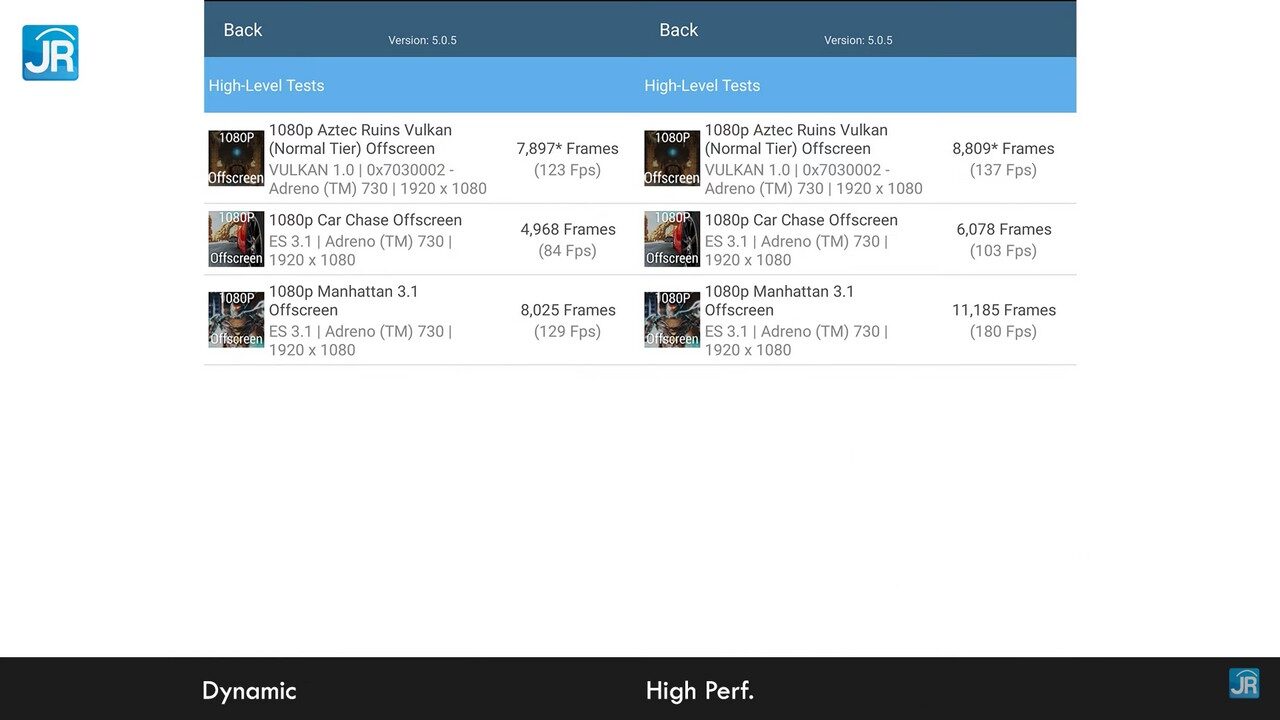Click the JR logo in the top-left corner
1280x720 pixels.
(x=50, y=53)
